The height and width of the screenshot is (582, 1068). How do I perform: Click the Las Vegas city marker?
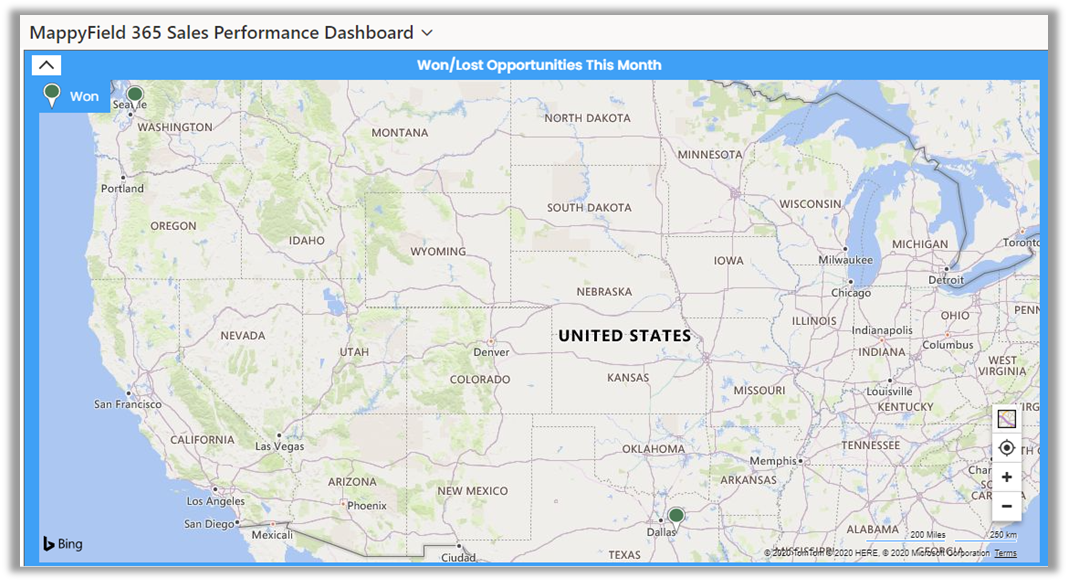(279, 434)
